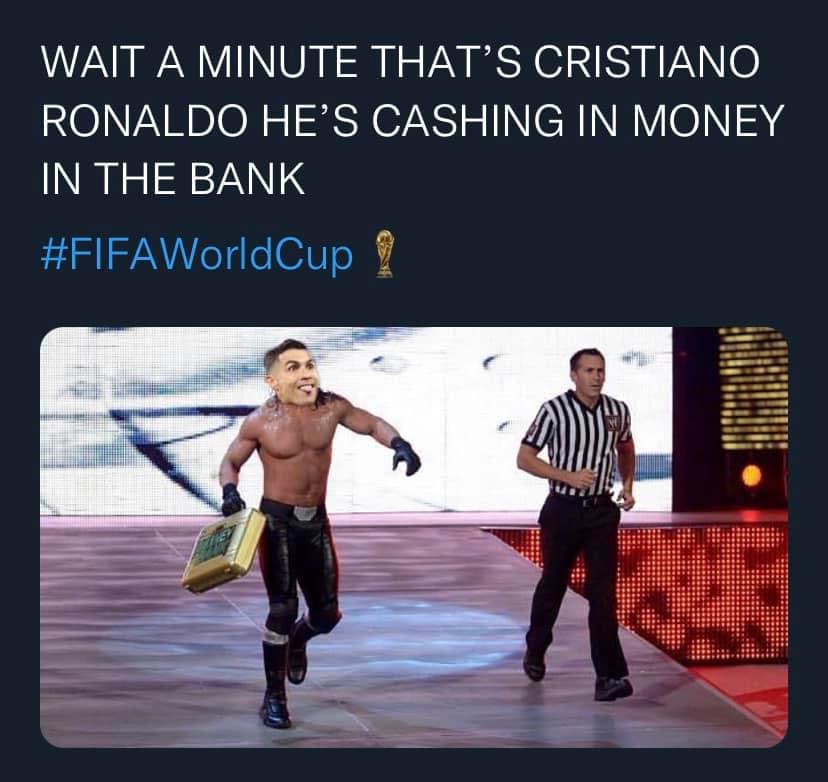Open the #FIFAWorldCup hashtag link
This screenshot has height=782, width=828.
(x=196, y=256)
